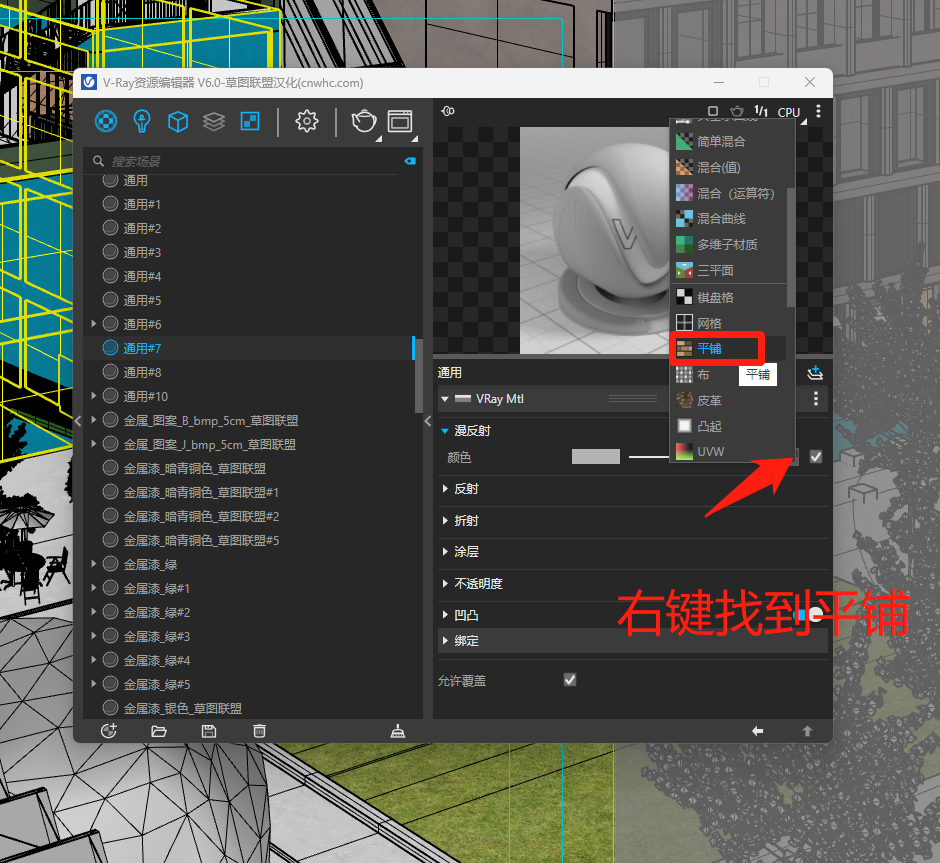The image size is (940, 863).
Task: Open the Materials category icon
Action: click(106, 122)
